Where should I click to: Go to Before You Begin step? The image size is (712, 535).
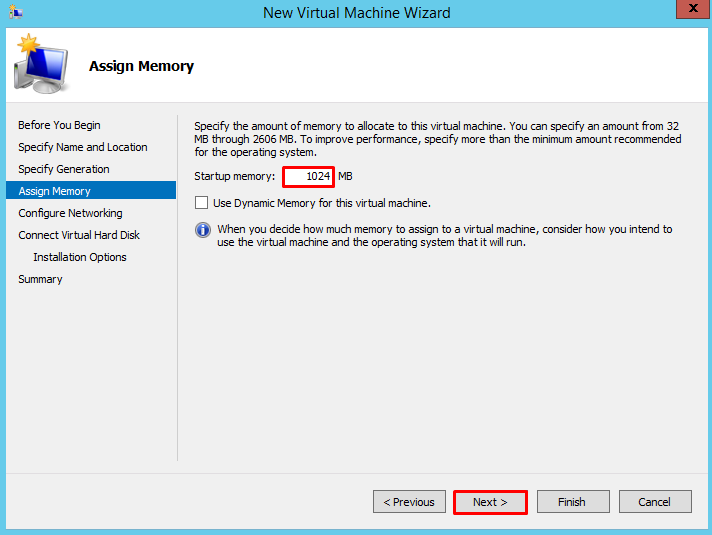(x=59, y=125)
